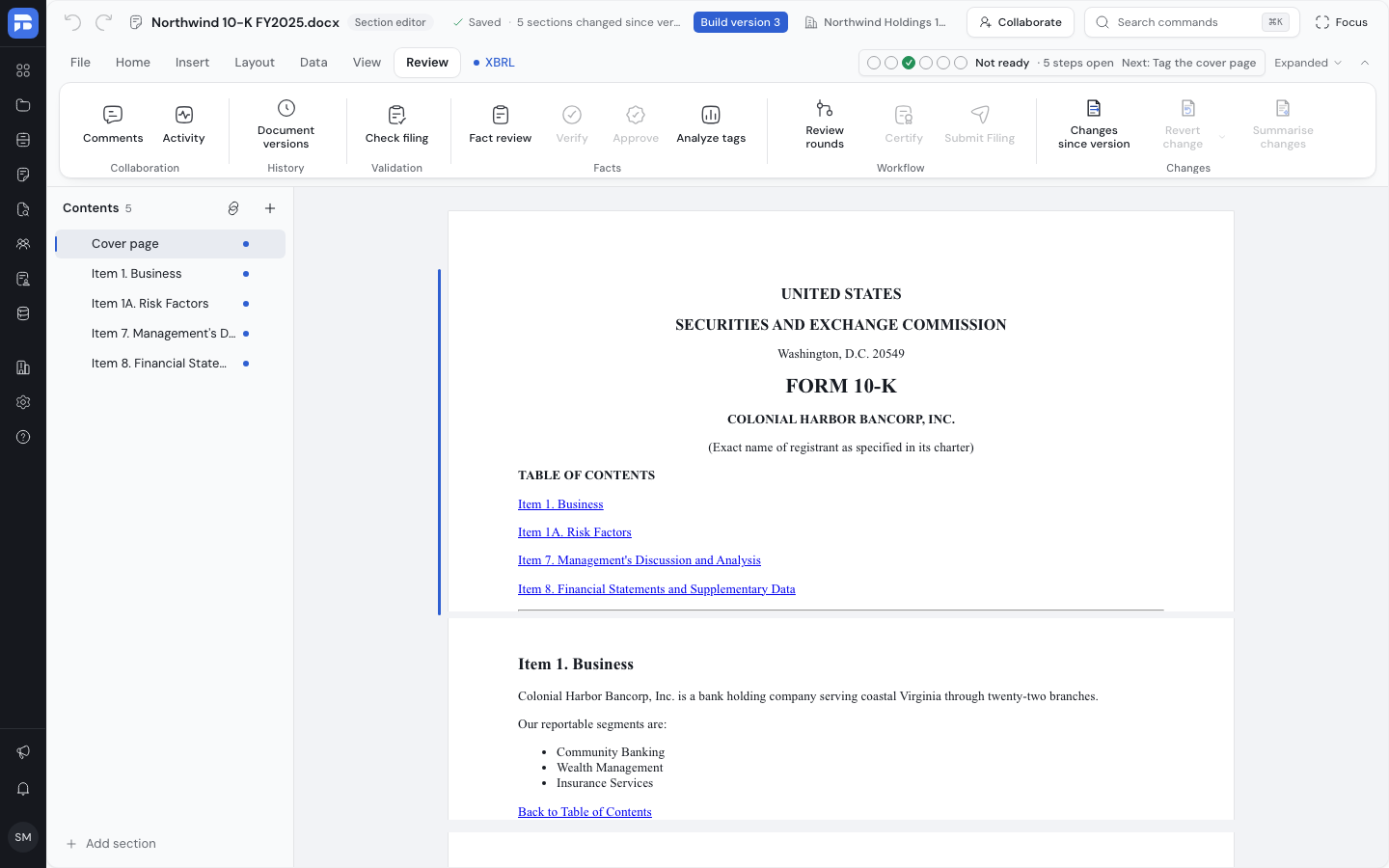This screenshot has height=868, width=1389.
Task: Open the Comments panel
Action: click(113, 125)
